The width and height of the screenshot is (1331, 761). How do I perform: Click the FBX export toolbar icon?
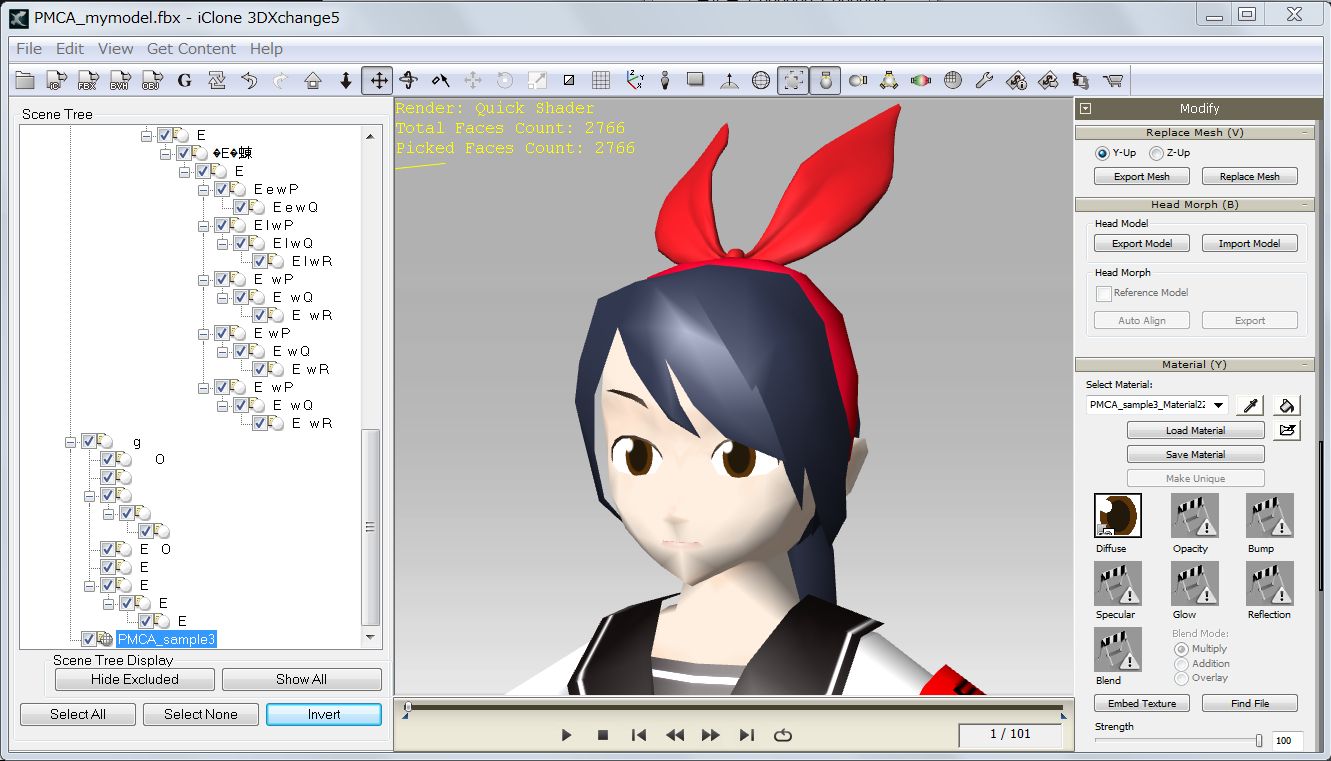[x=88, y=80]
